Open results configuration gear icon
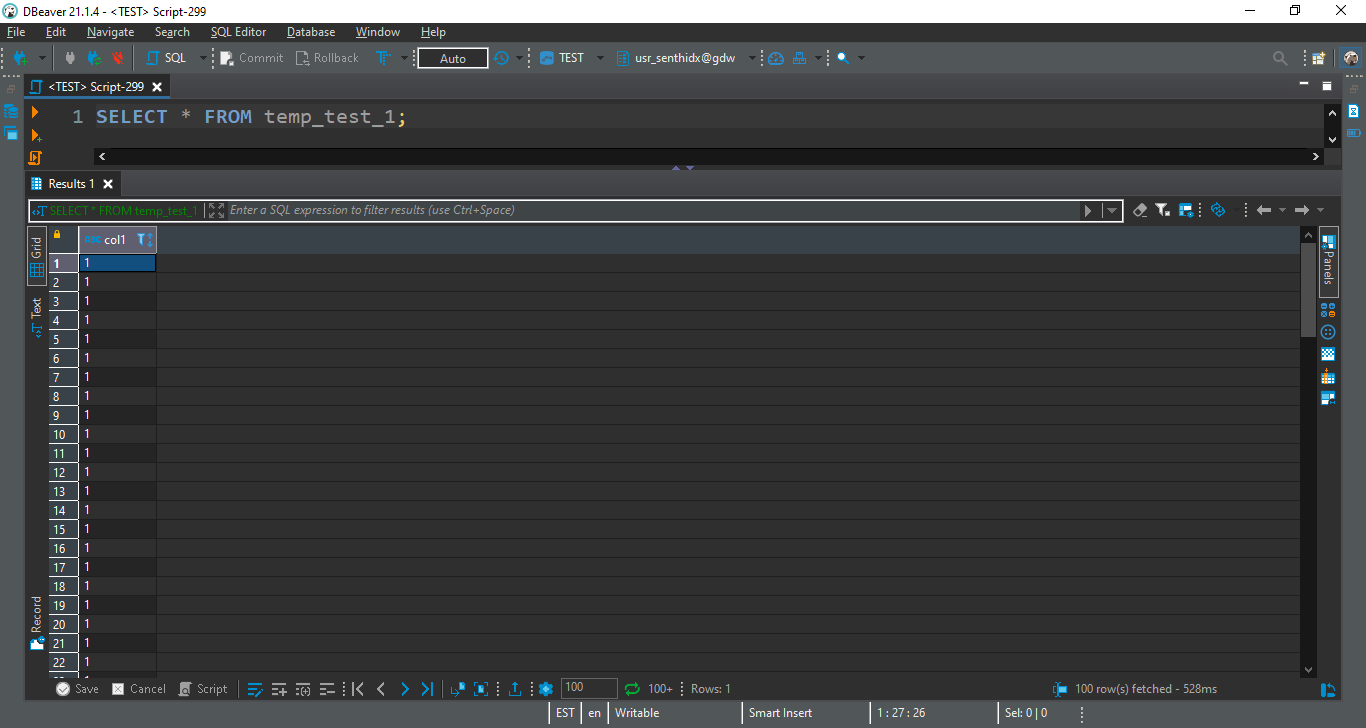The height and width of the screenshot is (728, 1366). [546, 689]
